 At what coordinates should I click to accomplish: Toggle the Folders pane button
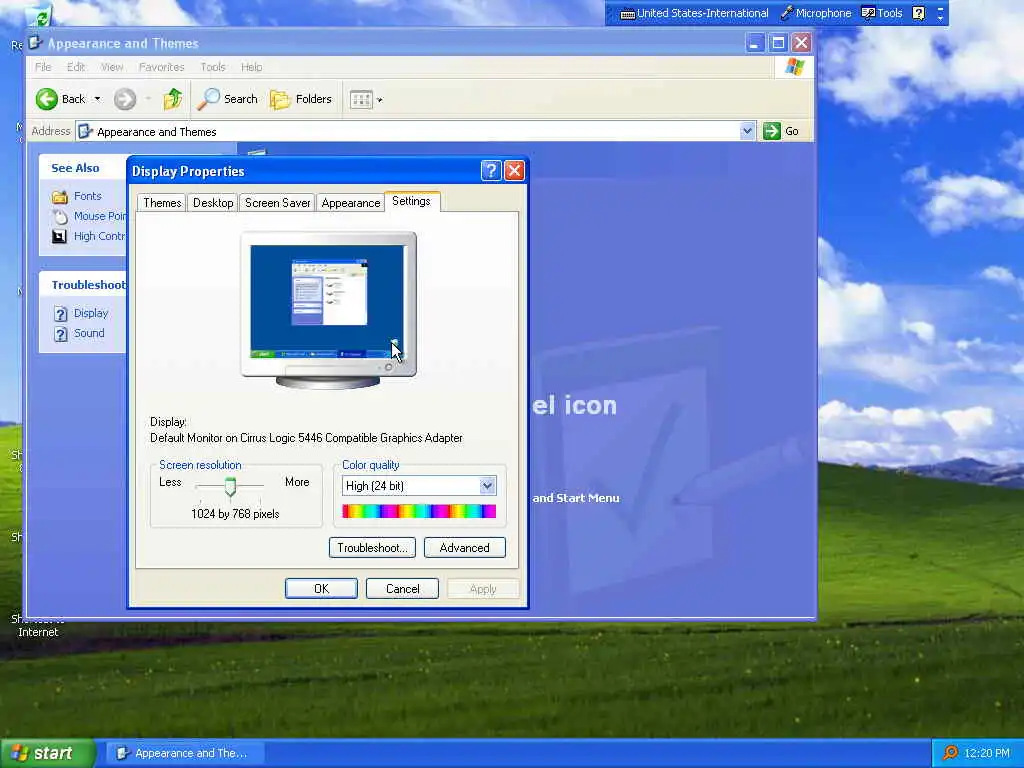301,99
